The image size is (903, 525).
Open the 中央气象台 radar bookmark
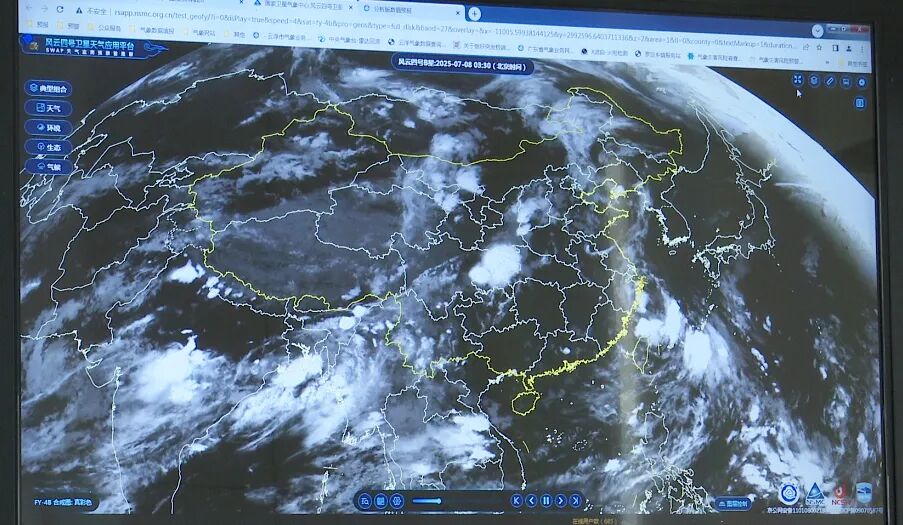(350, 40)
